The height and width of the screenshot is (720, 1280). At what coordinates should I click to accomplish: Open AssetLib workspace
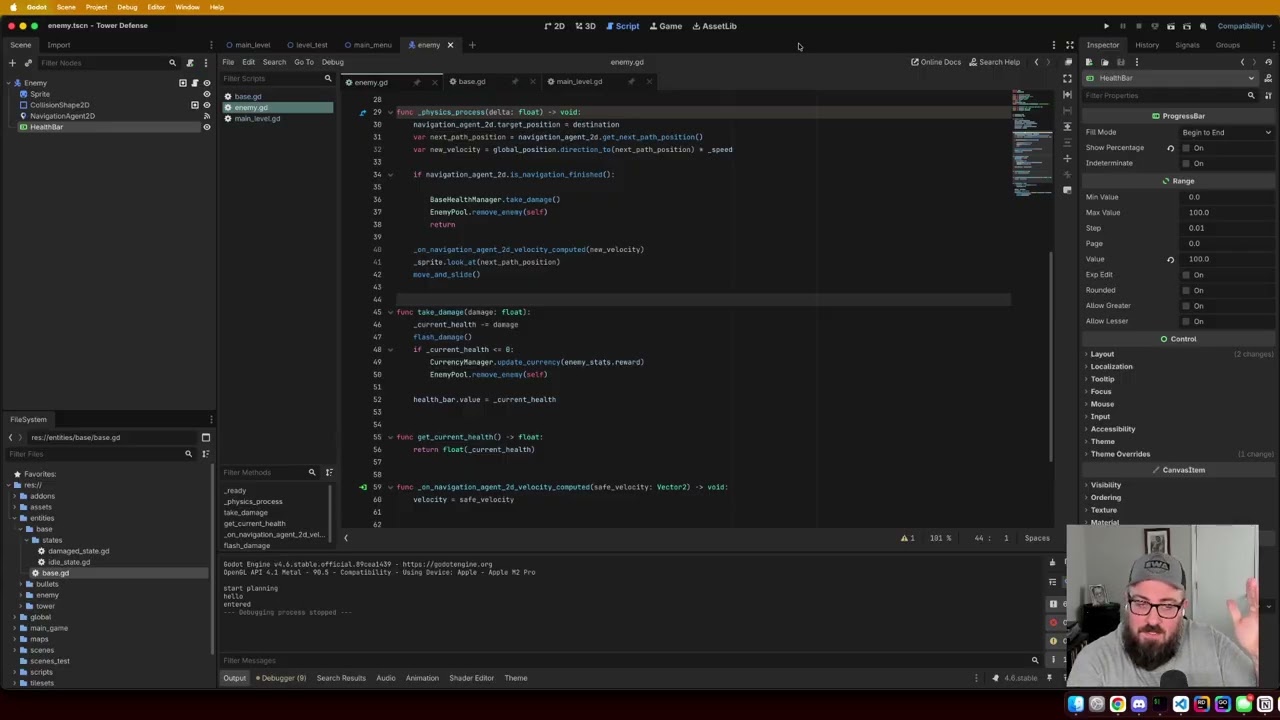click(714, 26)
